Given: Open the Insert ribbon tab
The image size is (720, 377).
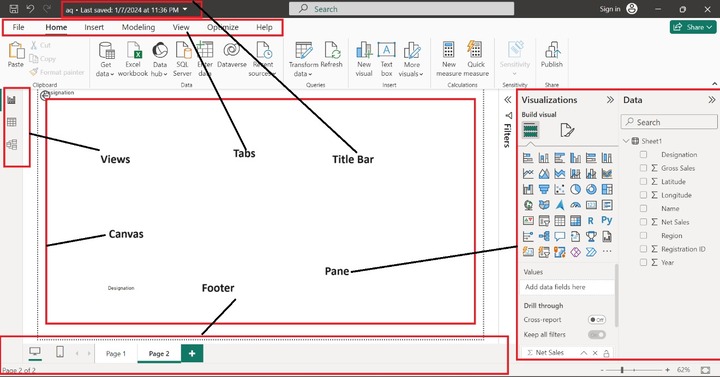Looking at the screenshot, I should [x=94, y=27].
